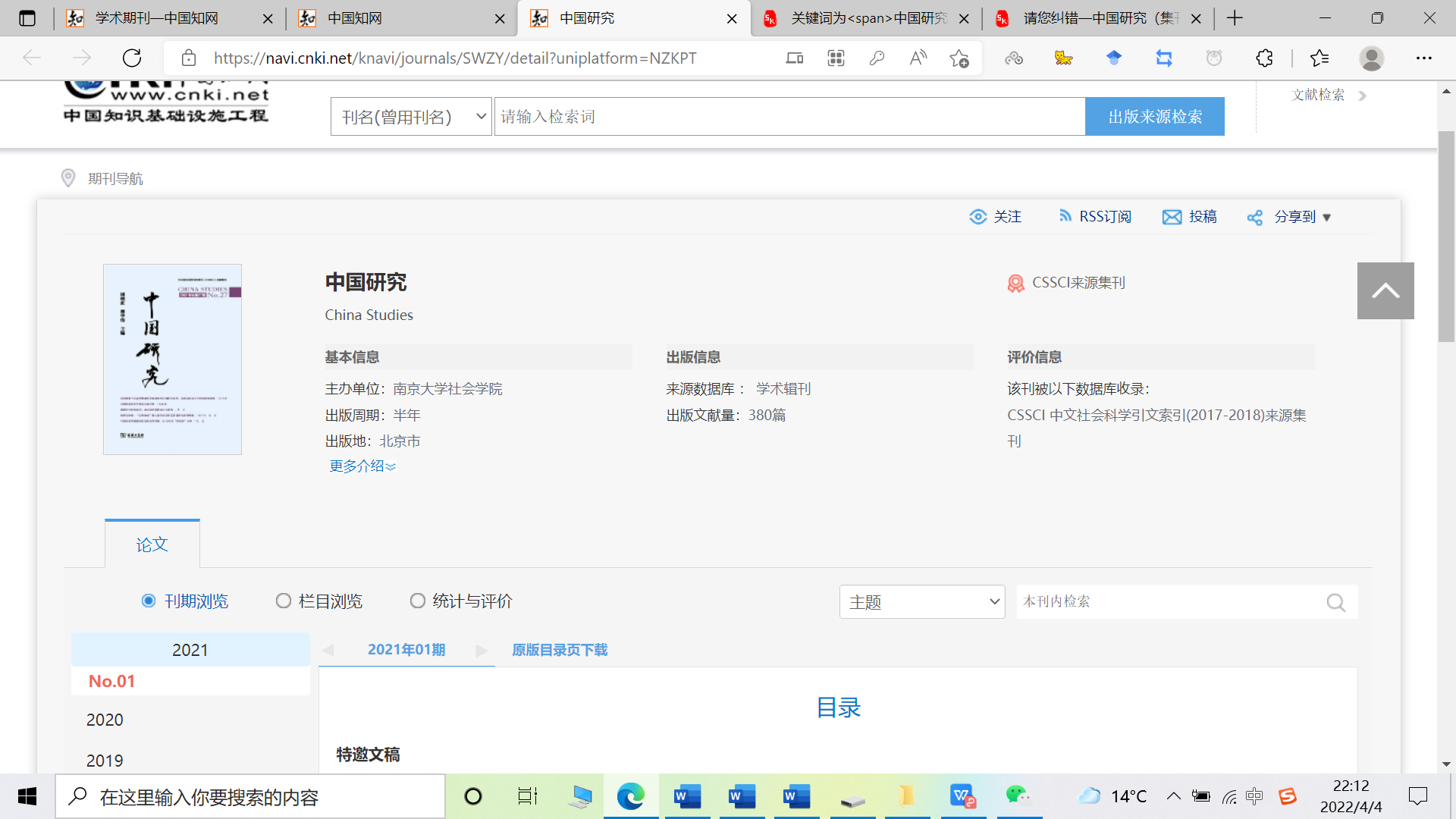
Task: Open the 刊名(曾用刊名) dropdown
Action: pyautogui.click(x=411, y=117)
